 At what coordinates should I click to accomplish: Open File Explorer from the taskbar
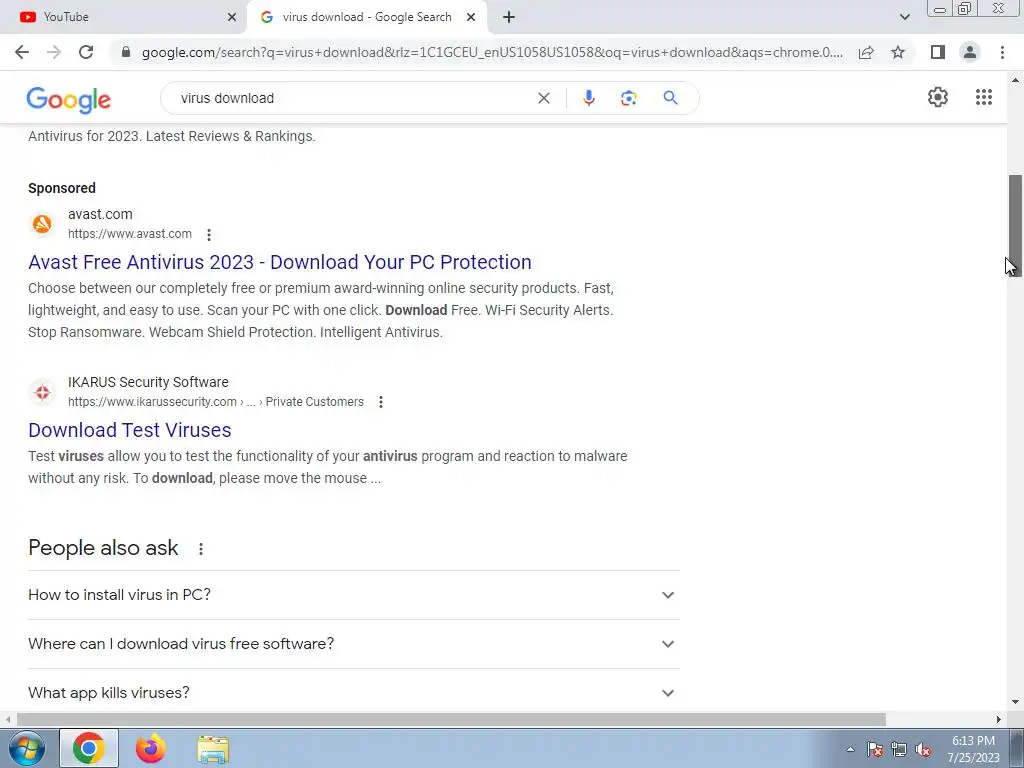[213, 748]
